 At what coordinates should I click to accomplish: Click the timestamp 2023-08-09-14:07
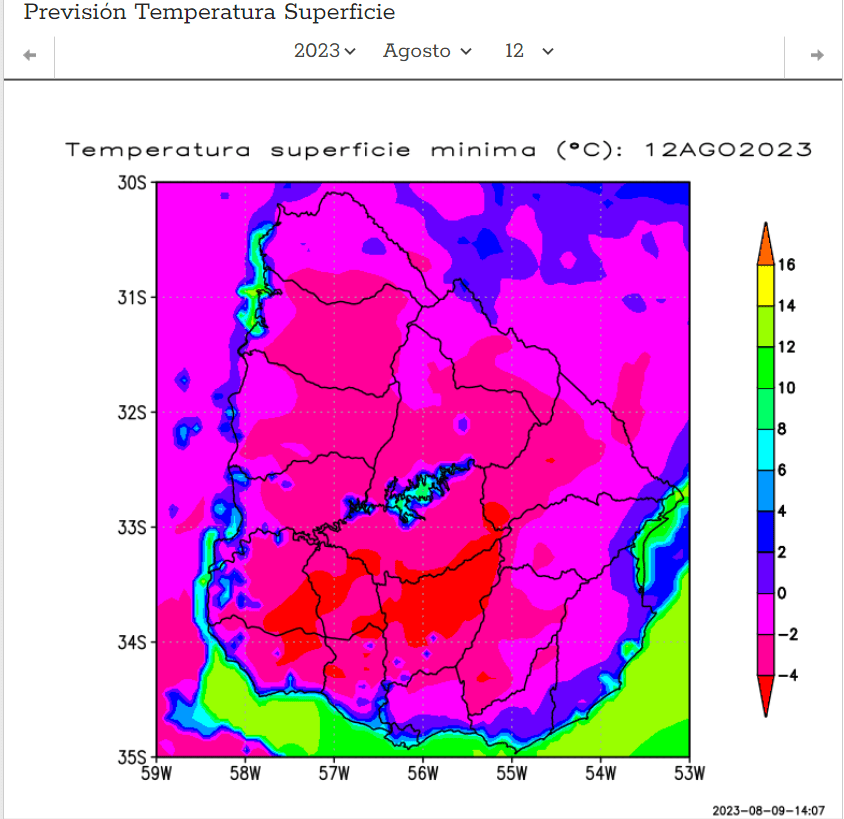click(768, 811)
